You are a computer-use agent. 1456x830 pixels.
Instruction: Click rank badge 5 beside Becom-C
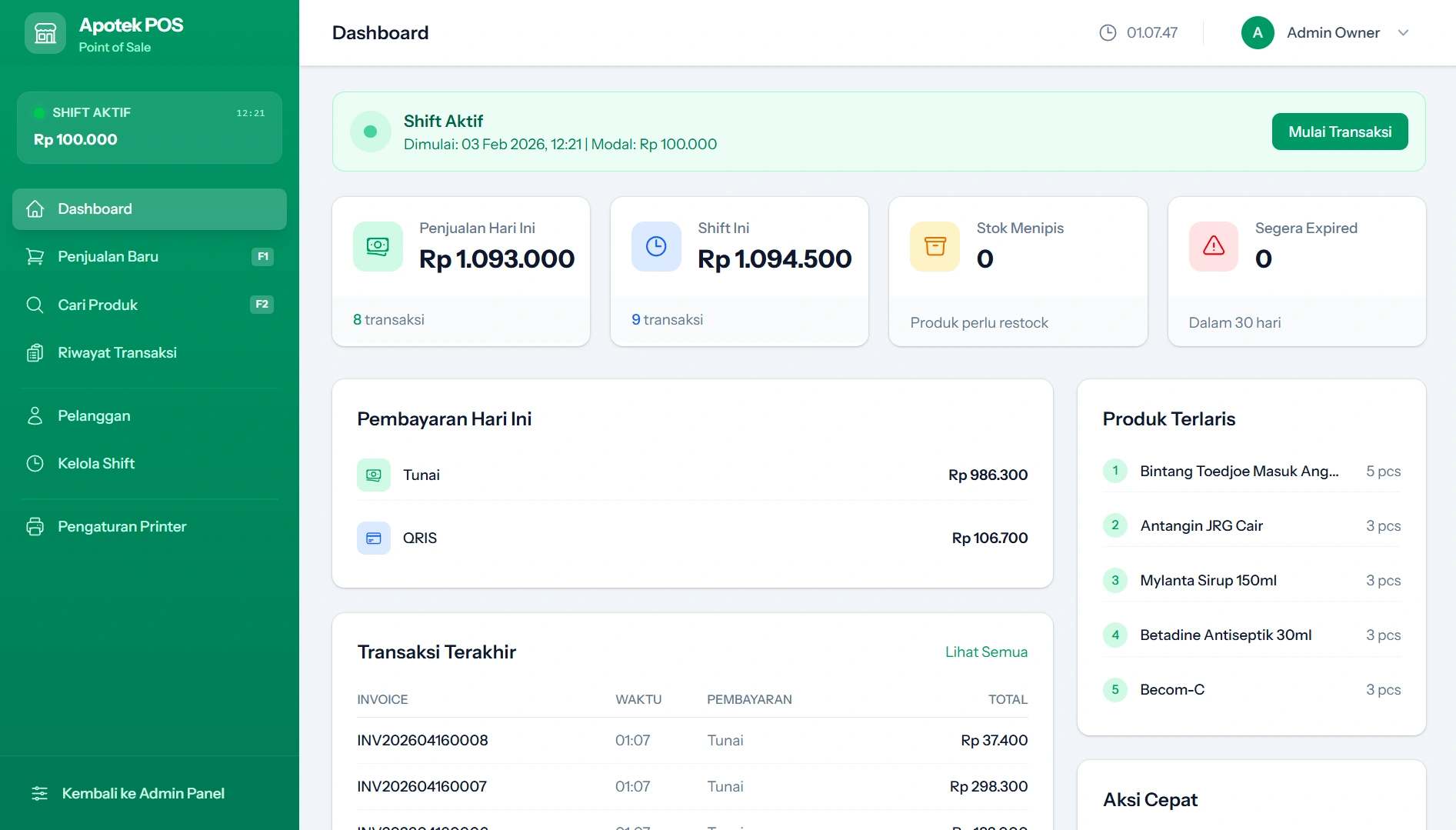[x=1115, y=689]
